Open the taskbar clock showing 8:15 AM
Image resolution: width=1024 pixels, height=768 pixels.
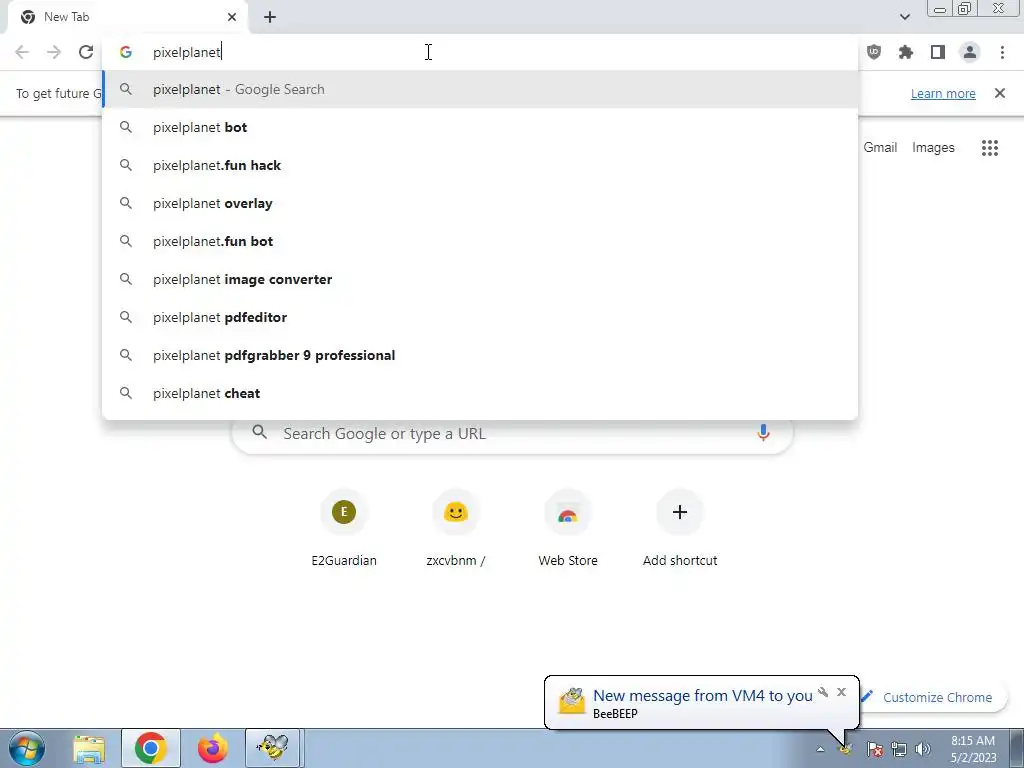click(973, 749)
